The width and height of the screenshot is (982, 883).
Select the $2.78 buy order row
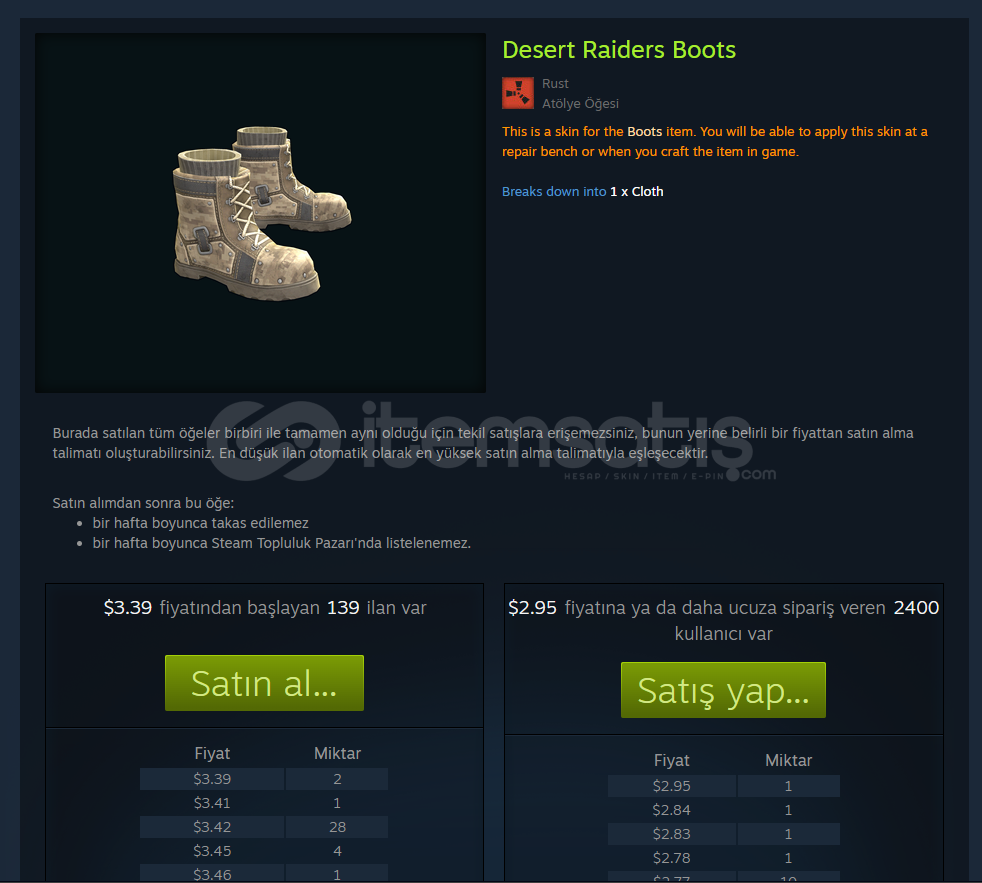tap(723, 857)
